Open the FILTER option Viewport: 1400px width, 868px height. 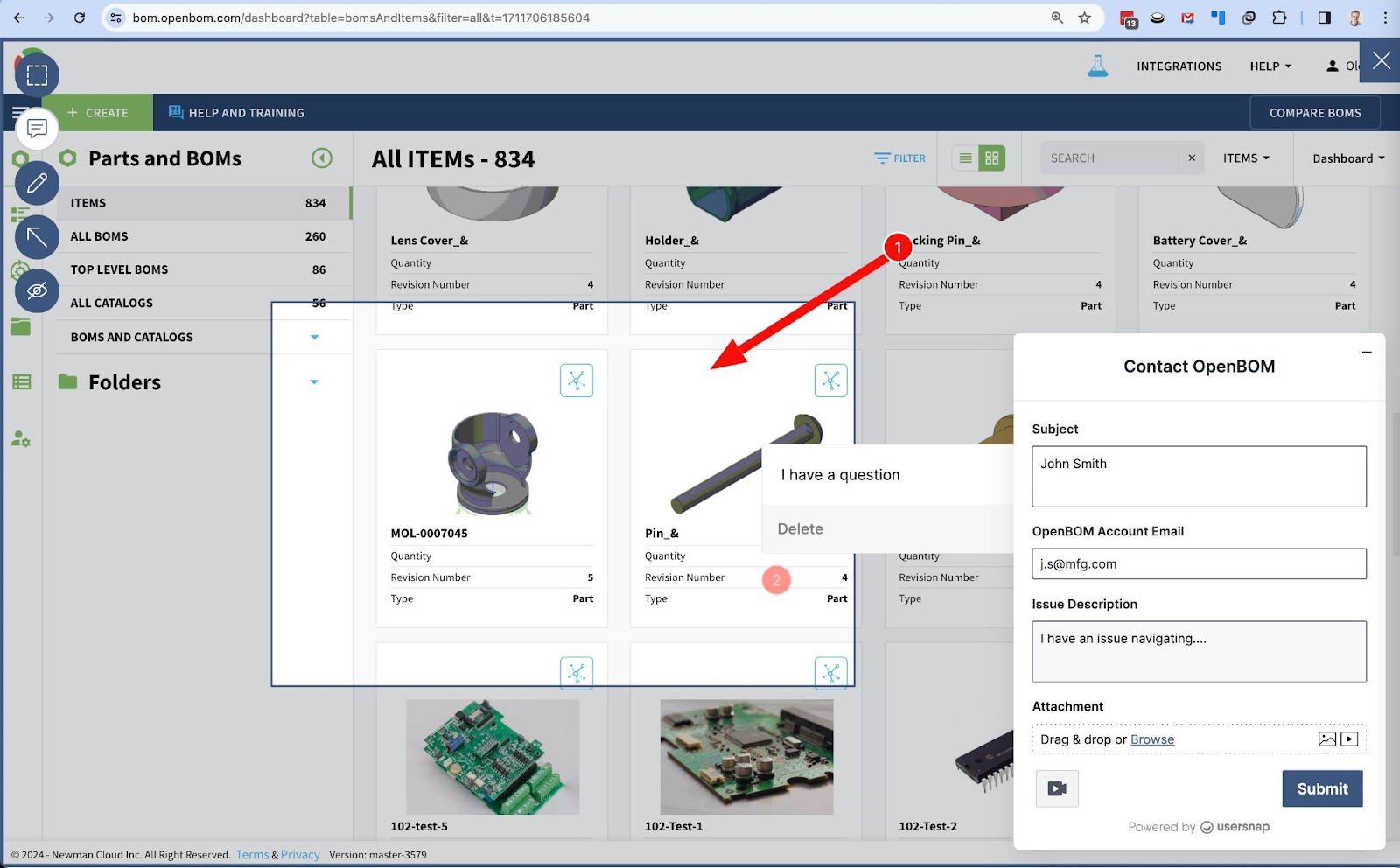pyautogui.click(x=899, y=158)
